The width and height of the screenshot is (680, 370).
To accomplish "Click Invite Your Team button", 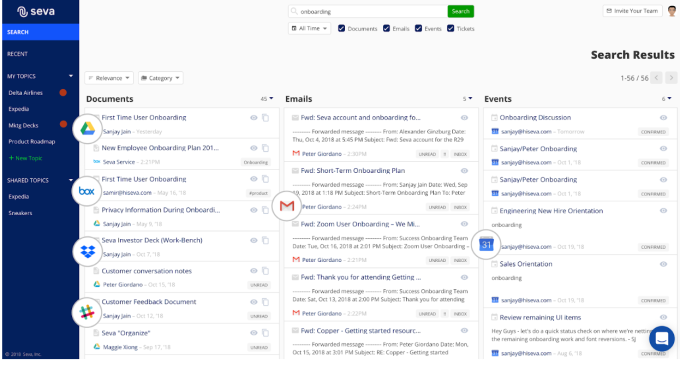I will [632, 11].
